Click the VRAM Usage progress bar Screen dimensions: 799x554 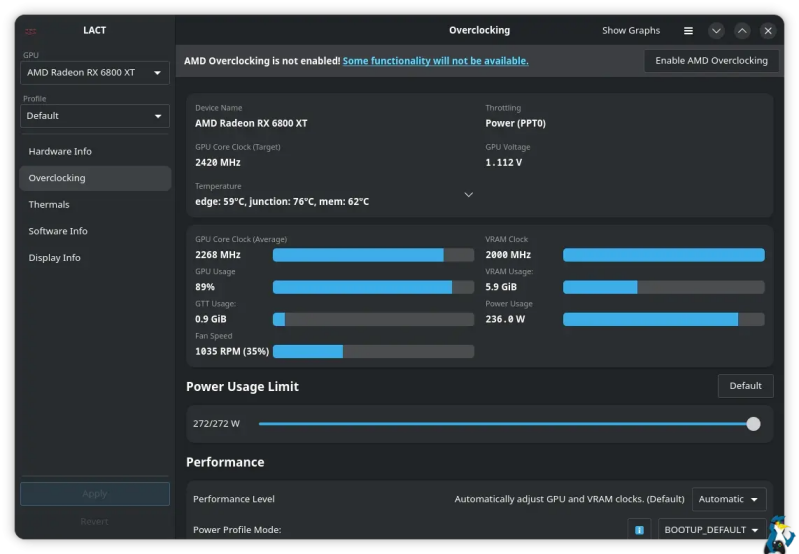point(663,287)
